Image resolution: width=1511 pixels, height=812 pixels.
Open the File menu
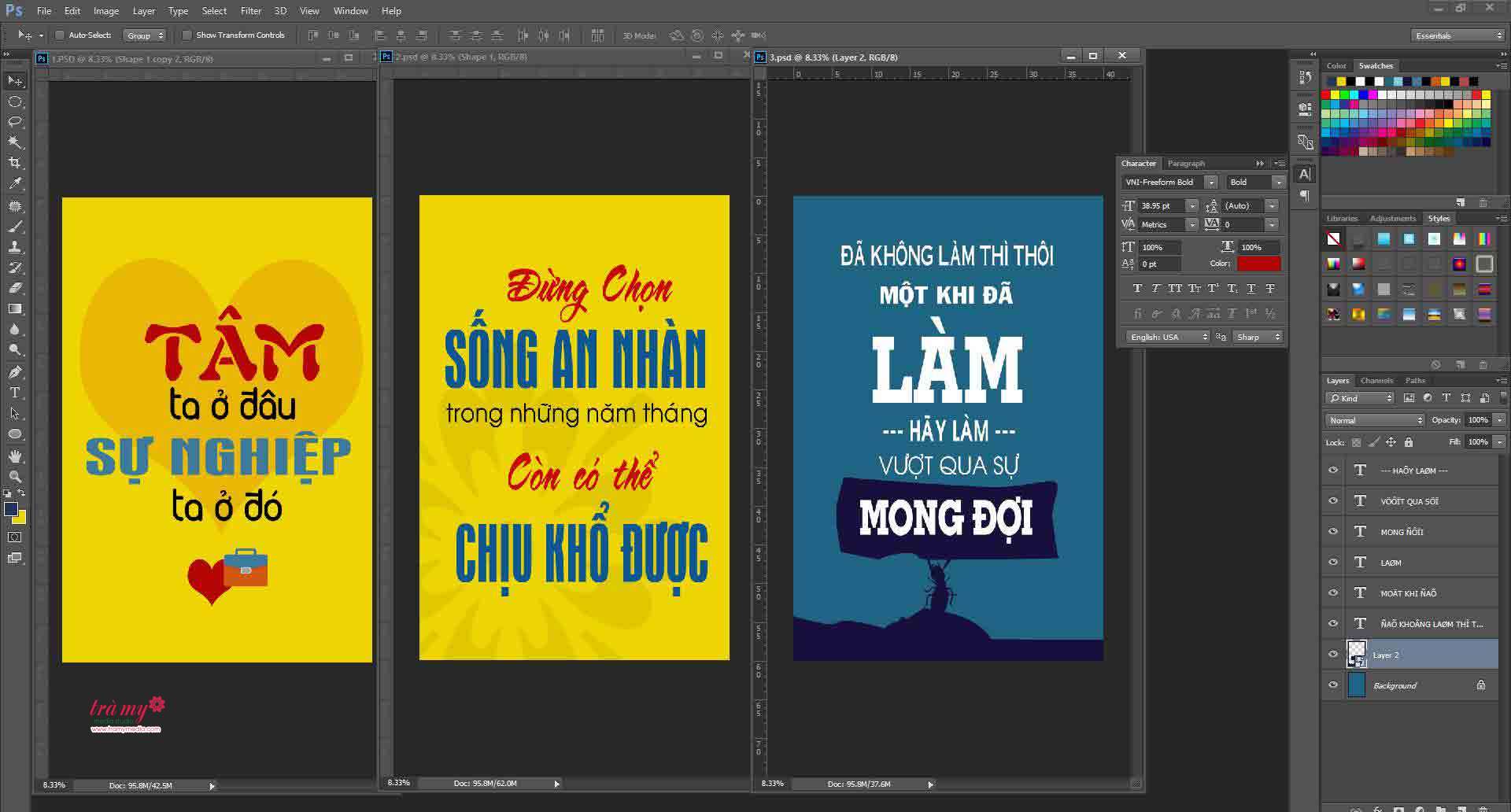(44, 11)
